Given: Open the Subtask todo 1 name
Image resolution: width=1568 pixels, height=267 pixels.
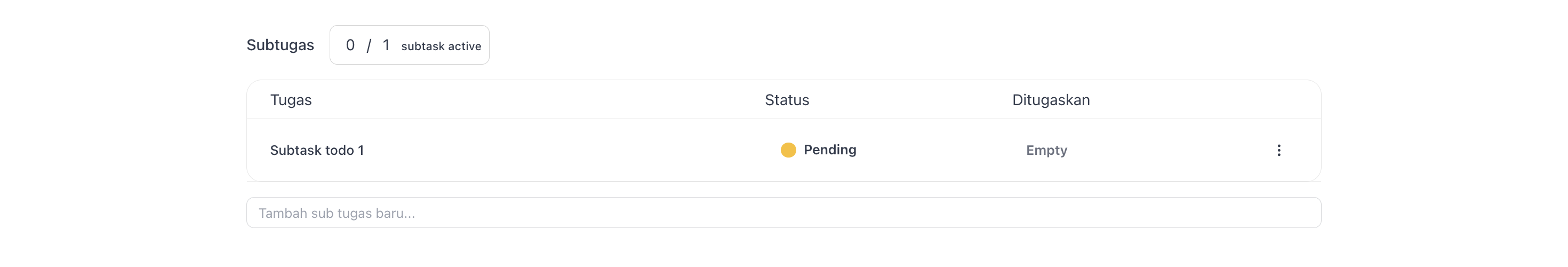Looking at the screenshot, I should (316, 150).
